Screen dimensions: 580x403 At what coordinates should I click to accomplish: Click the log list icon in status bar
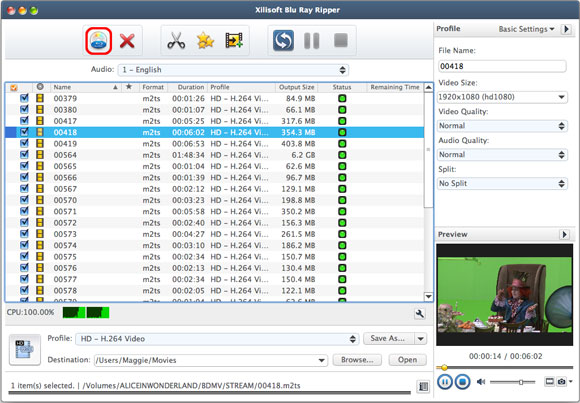(x=423, y=387)
